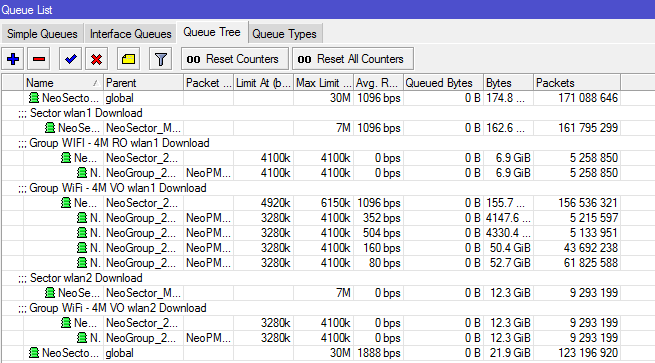Click the Reset Counters button
The width and height of the screenshot is (655, 363).
tap(235, 59)
